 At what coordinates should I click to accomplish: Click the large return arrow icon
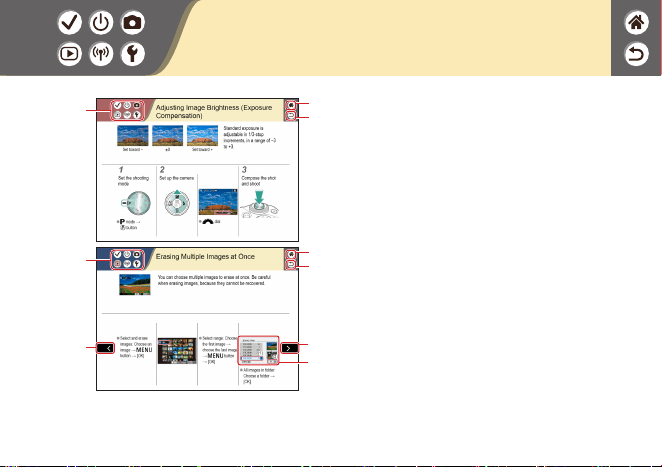point(636,54)
